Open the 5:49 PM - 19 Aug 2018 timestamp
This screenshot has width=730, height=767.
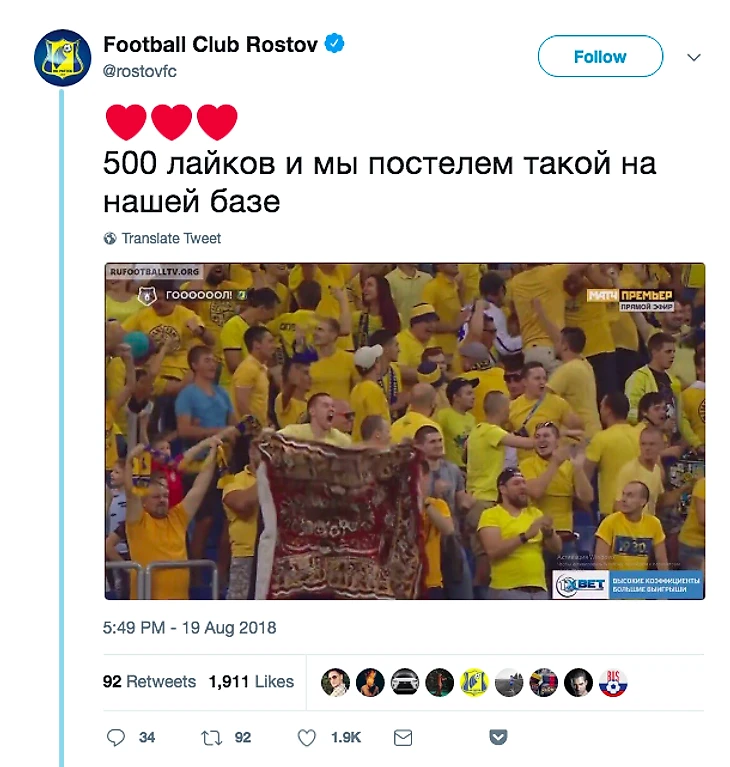(189, 628)
